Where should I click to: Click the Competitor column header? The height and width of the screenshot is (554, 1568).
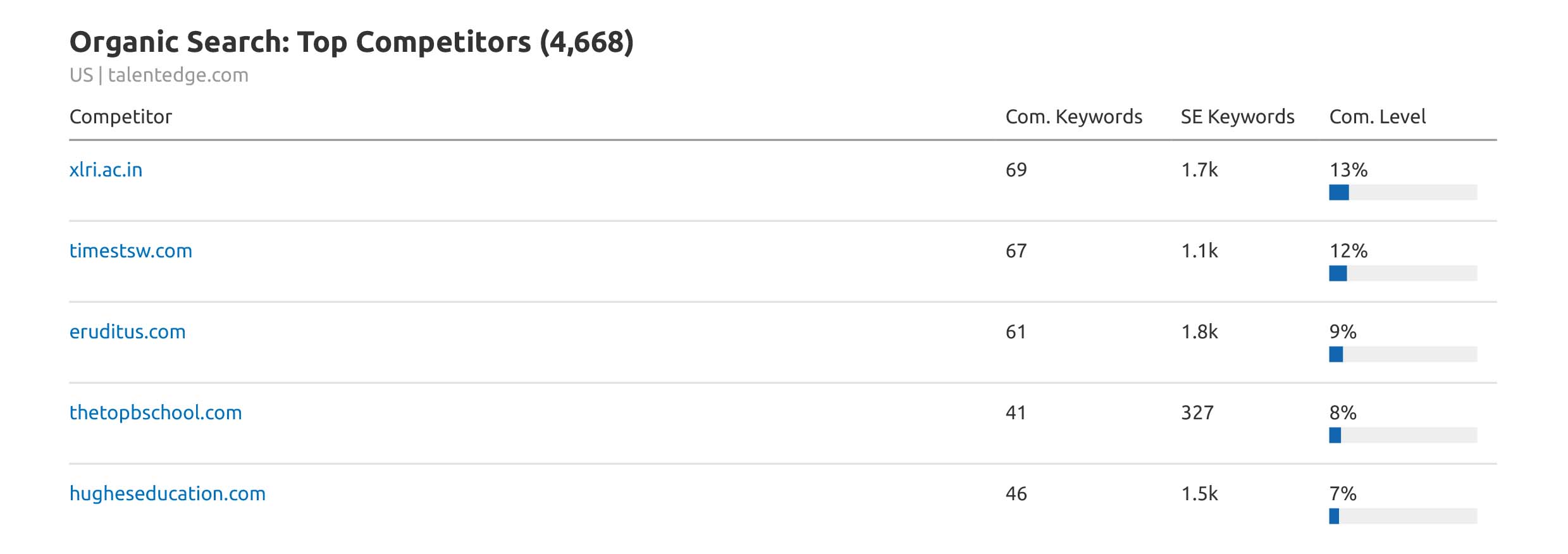tap(120, 116)
